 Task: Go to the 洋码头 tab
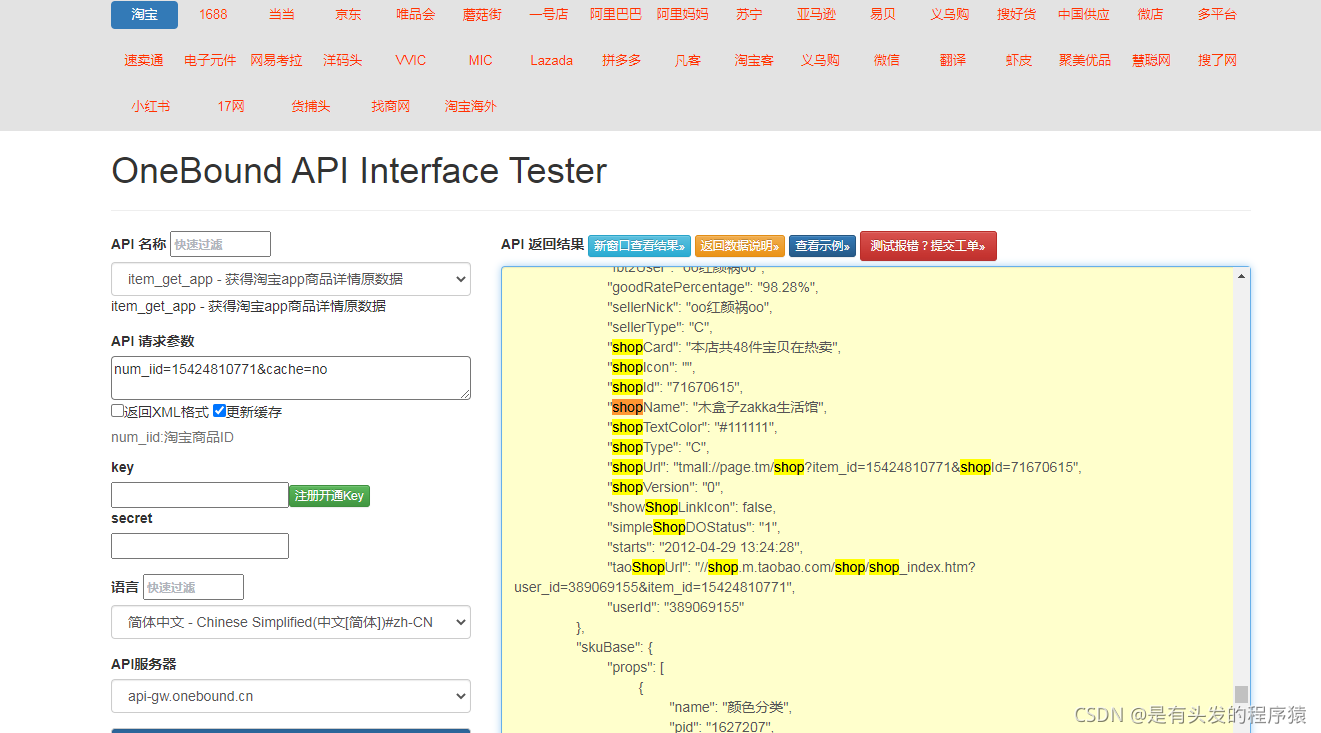coord(343,60)
